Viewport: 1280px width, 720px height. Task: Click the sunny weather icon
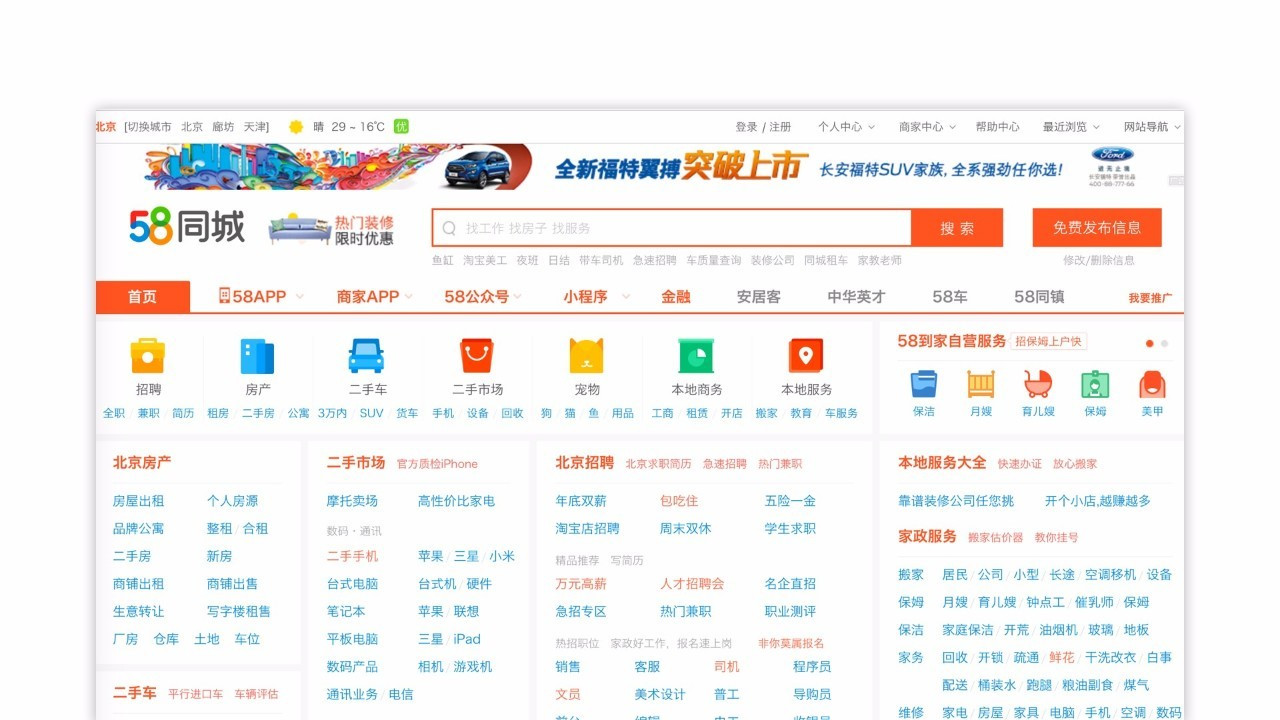coord(296,127)
